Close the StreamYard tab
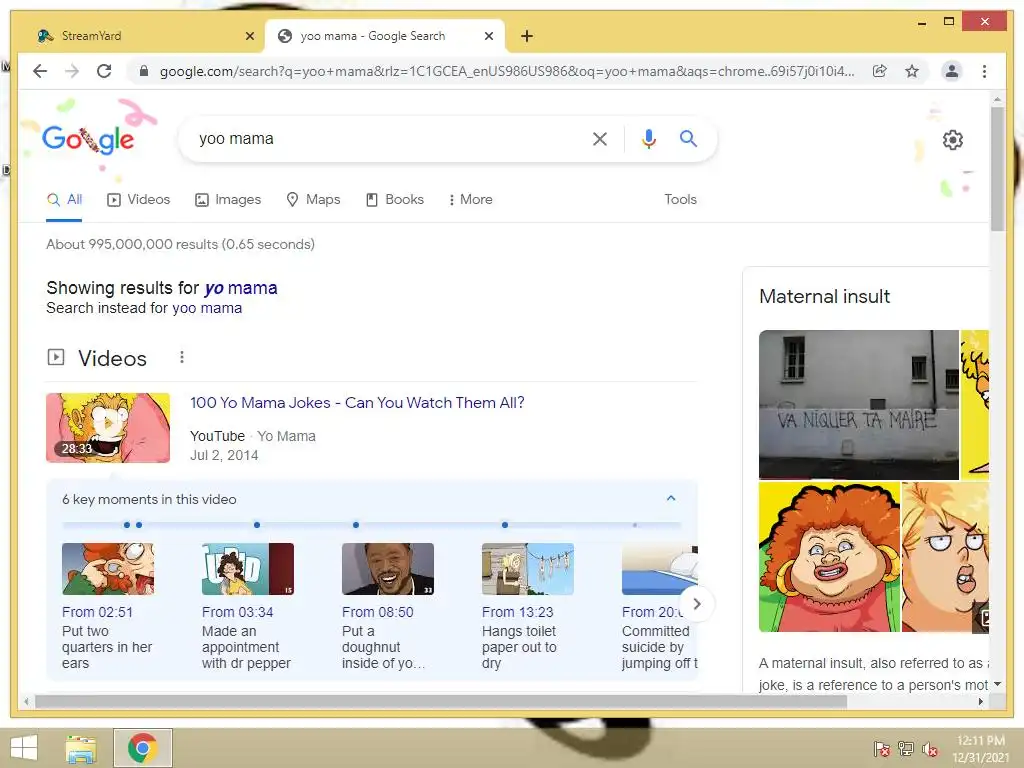This screenshot has height=768, width=1024. pos(249,36)
